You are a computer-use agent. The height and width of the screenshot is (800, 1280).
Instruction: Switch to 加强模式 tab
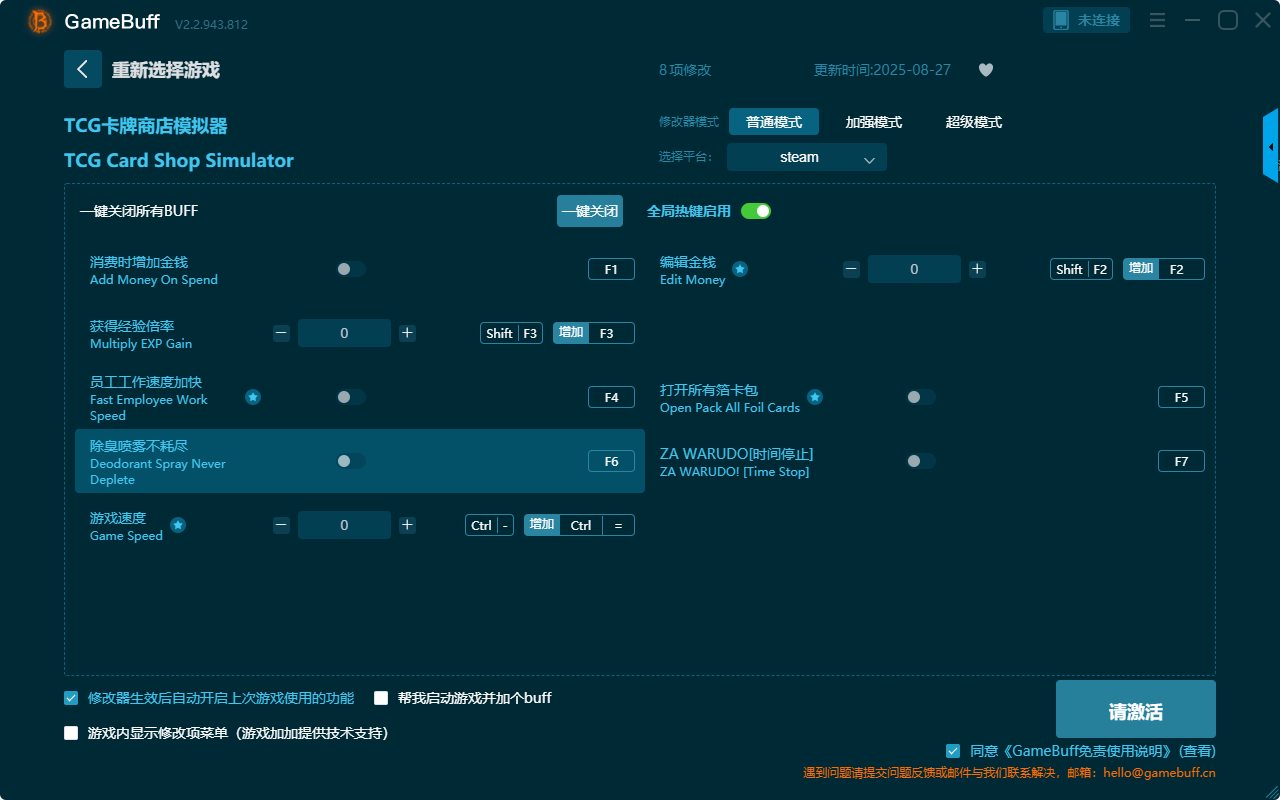[874, 122]
